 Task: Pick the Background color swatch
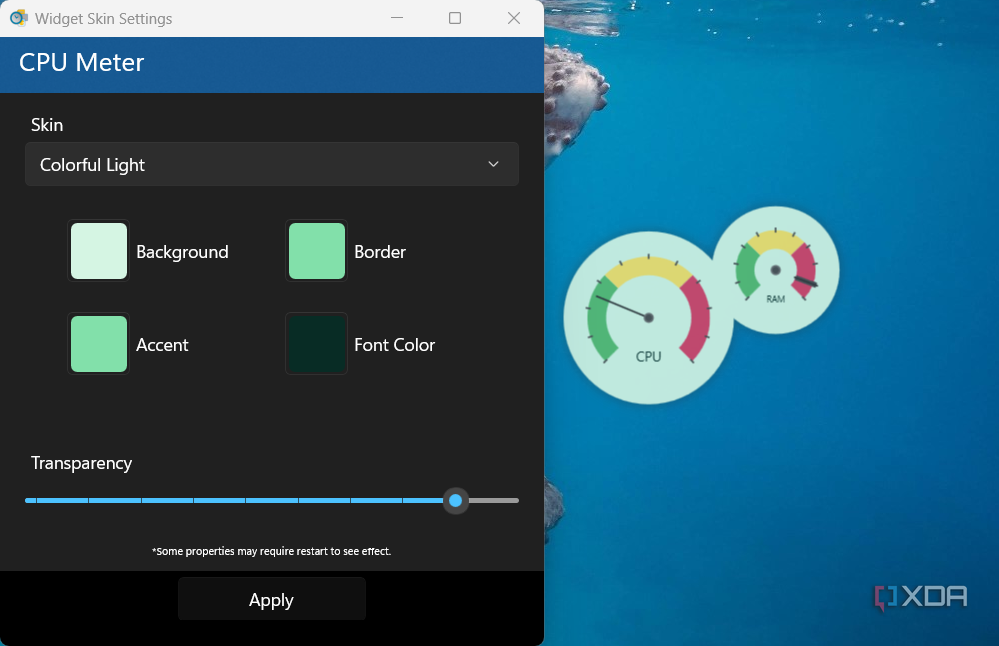pos(99,251)
